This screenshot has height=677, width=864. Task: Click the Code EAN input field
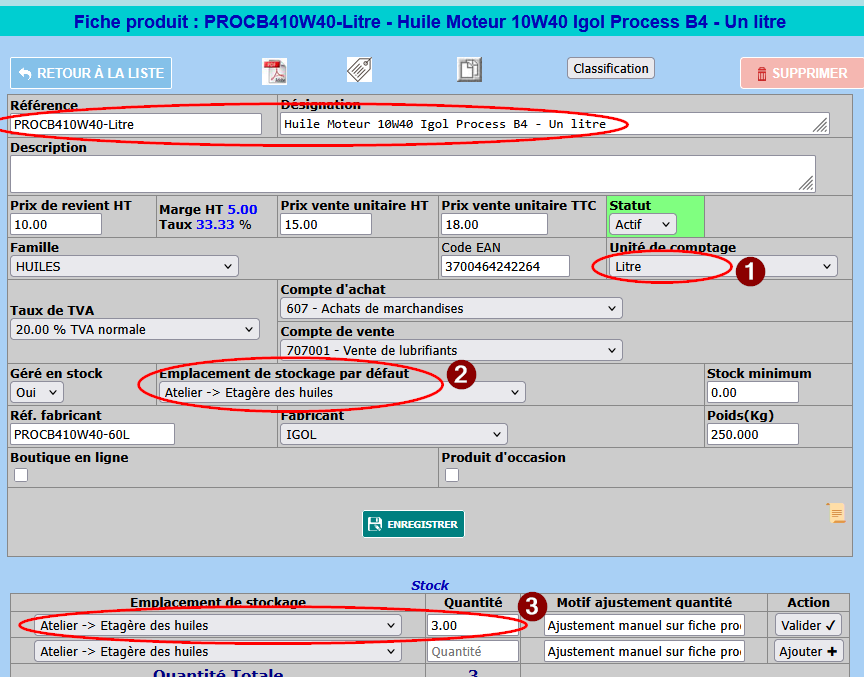tap(505, 266)
